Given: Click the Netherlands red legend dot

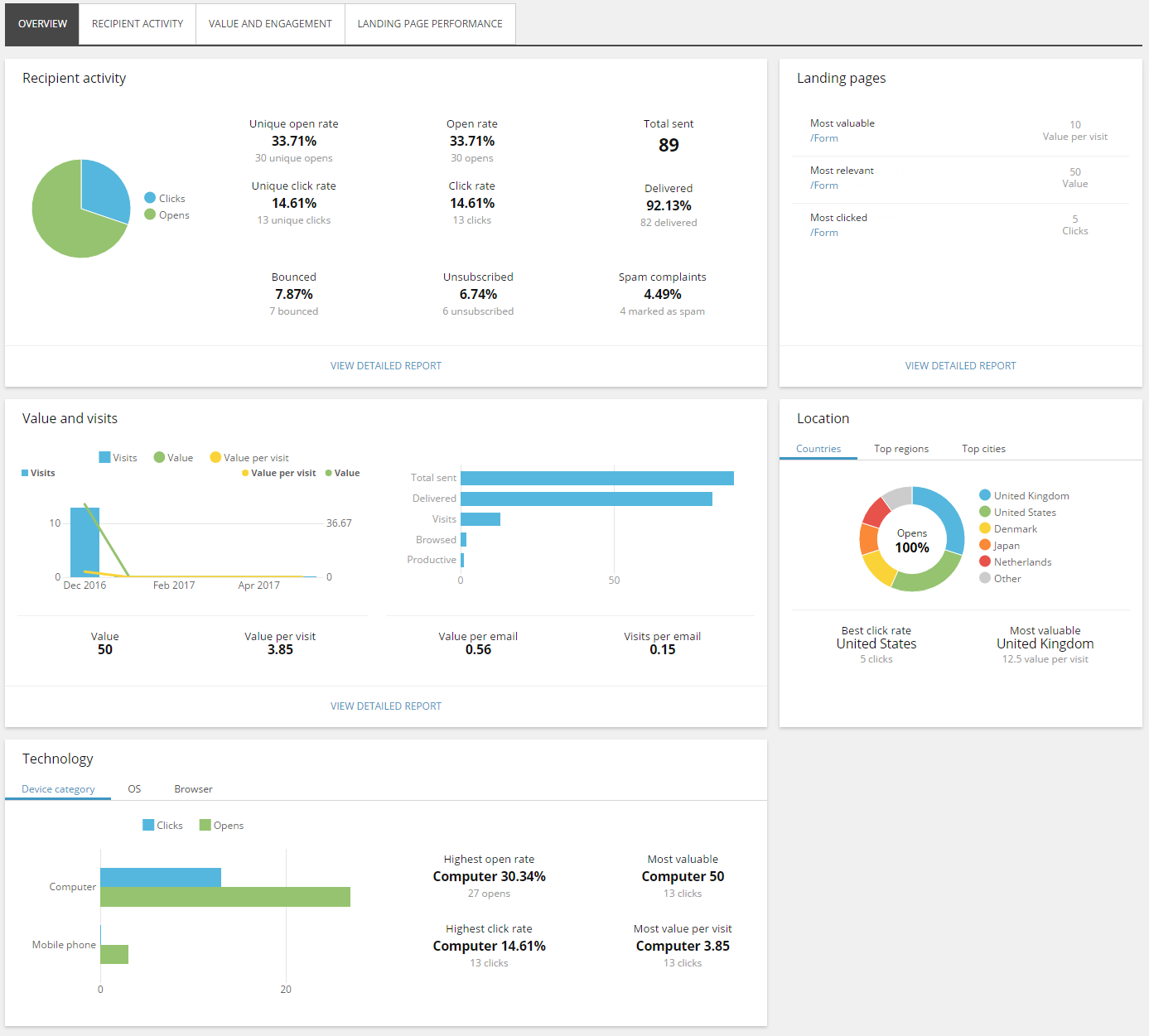Looking at the screenshot, I should [x=985, y=561].
